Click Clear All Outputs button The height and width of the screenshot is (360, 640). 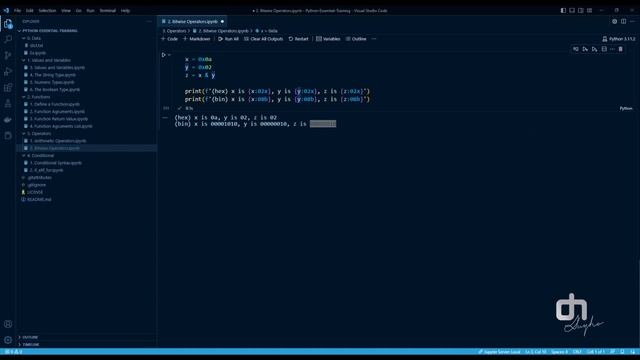(x=263, y=39)
